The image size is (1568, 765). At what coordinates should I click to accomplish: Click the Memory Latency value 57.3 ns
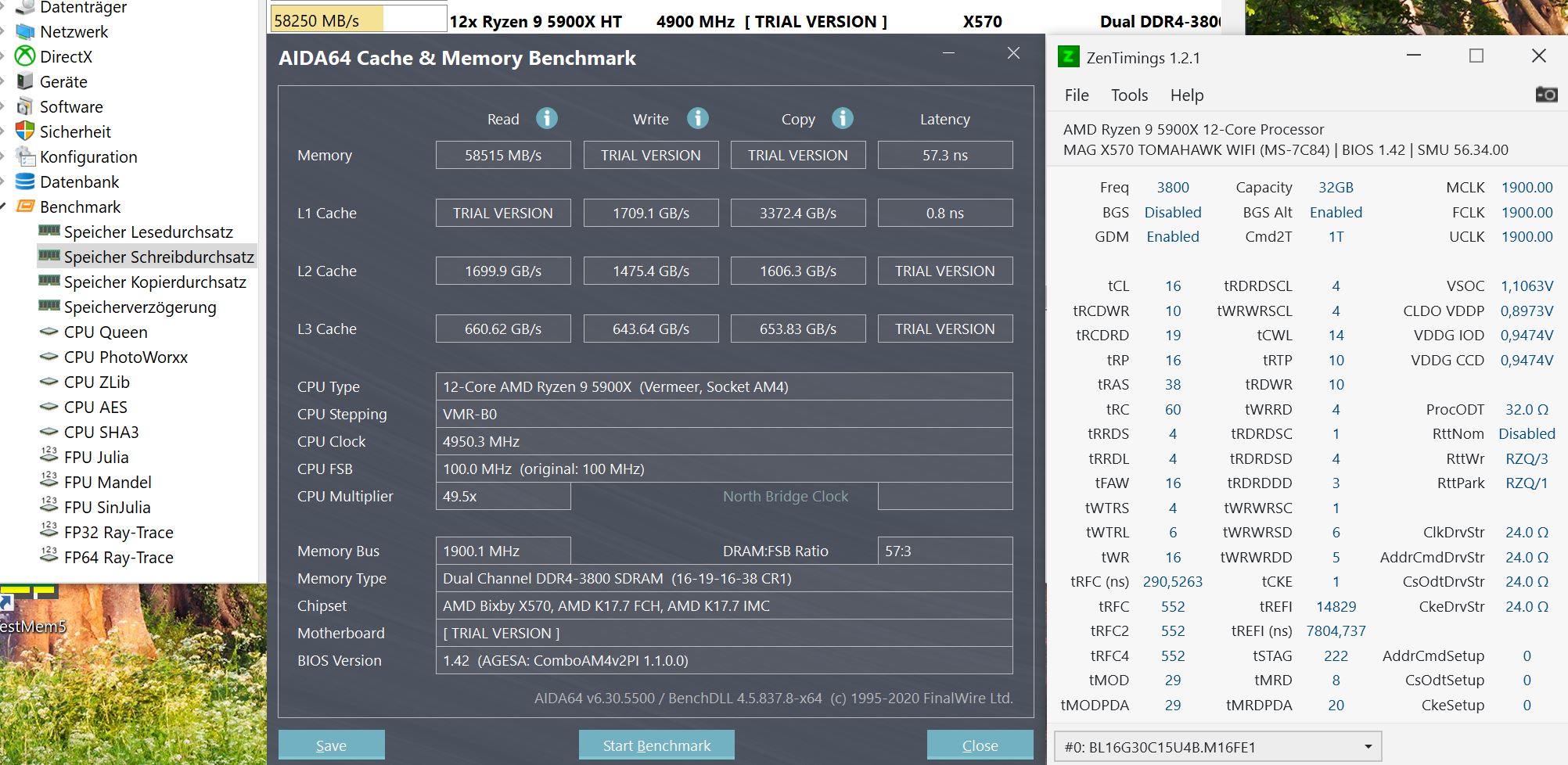pos(945,155)
